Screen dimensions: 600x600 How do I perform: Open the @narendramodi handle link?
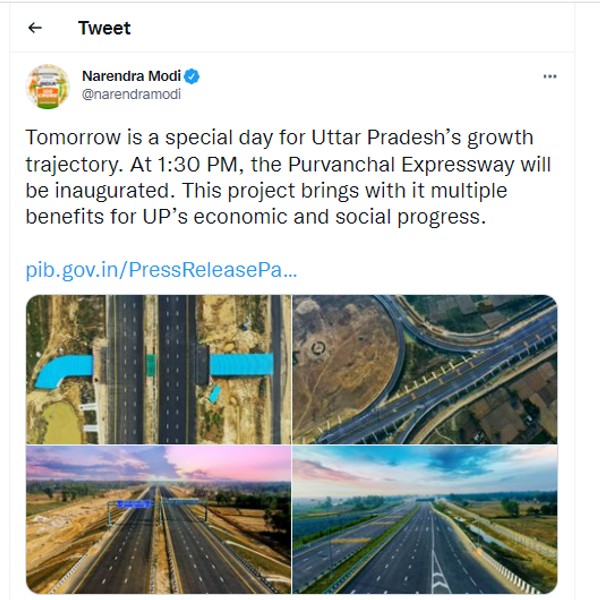(131, 95)
